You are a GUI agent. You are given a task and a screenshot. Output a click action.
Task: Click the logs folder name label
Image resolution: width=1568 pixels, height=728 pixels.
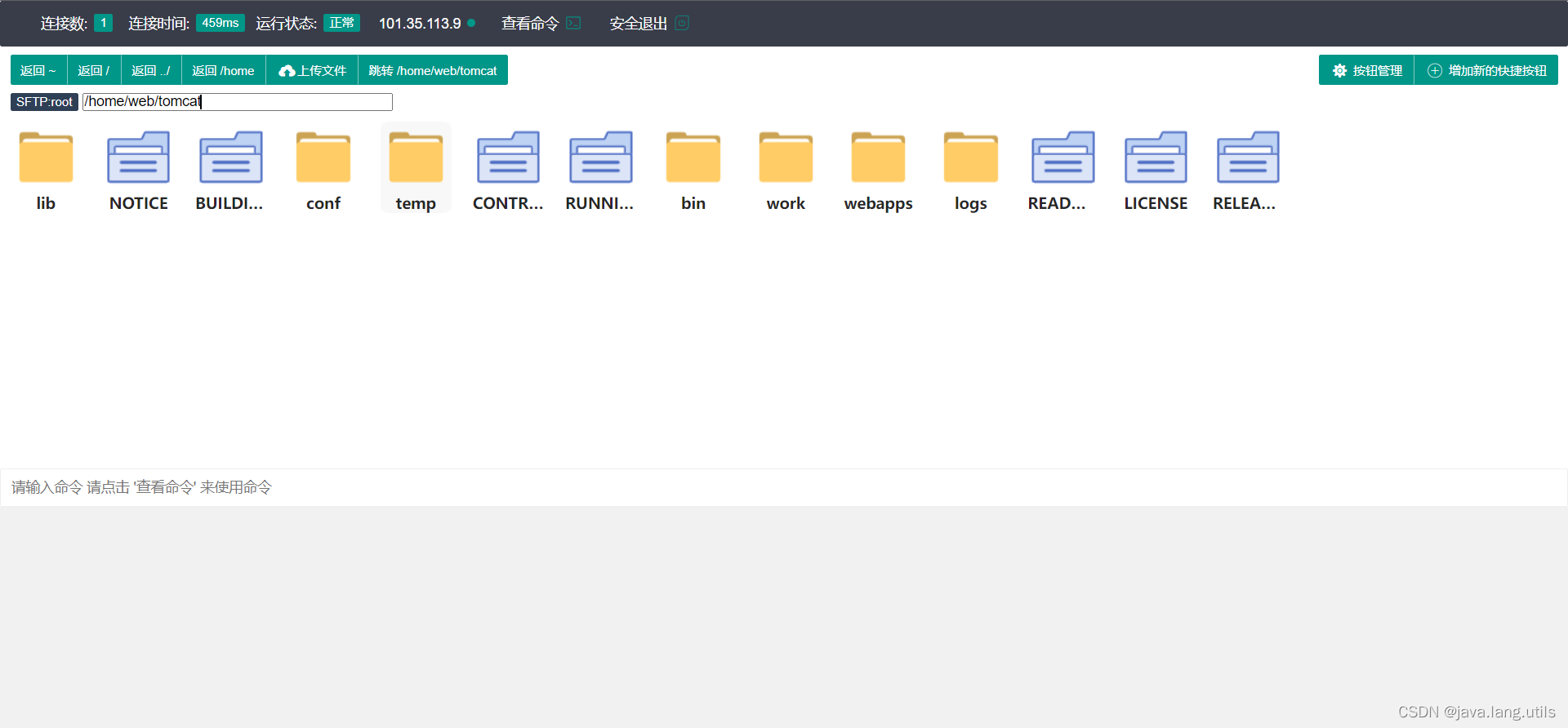click(971, 203)
